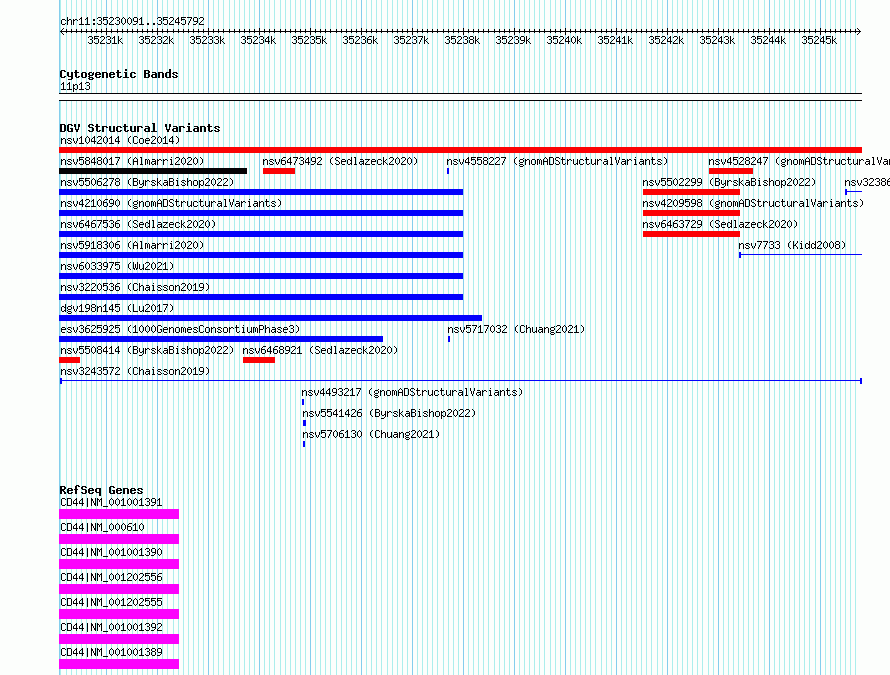Open nsv5717032 (Chuang2021) label
The height and width of the screenshot is (675, 890).
516,329
